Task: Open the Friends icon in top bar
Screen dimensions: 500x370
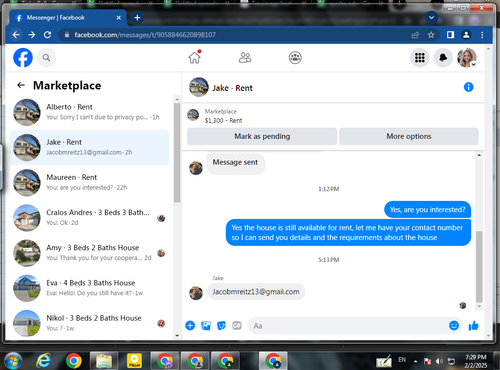Action: tap(245, 58)
